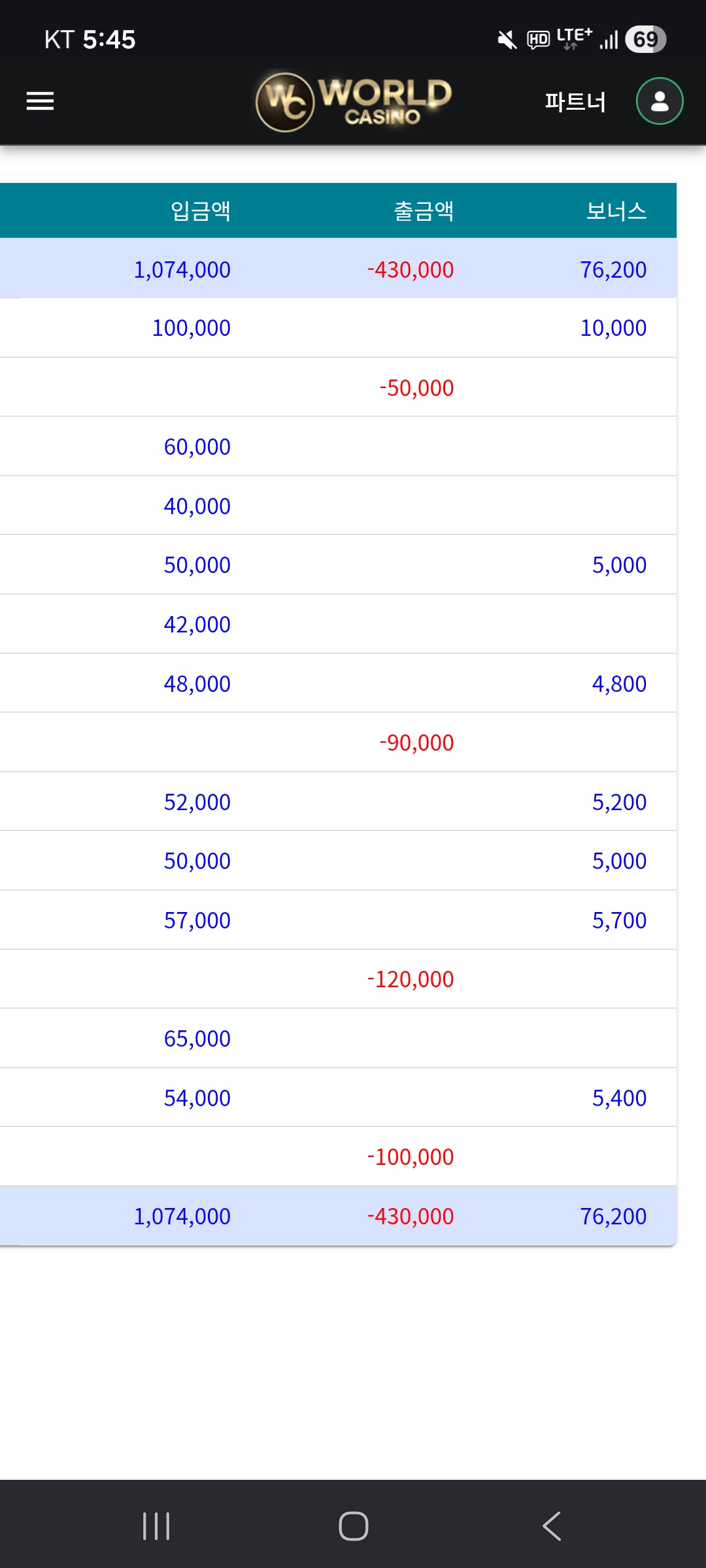Tap the 5,700 bonus amount
Viewport: 706px width, 1568px height.
[619, 921]
